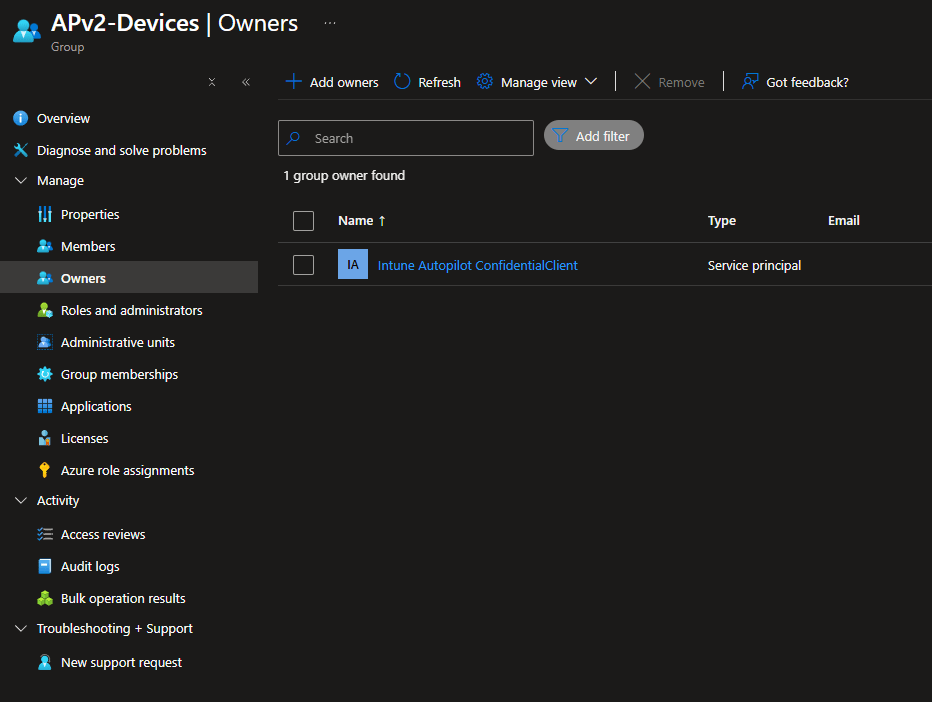932x702 pixels.
Task: Open Group memberships
Action: click(x=119, y=374)
